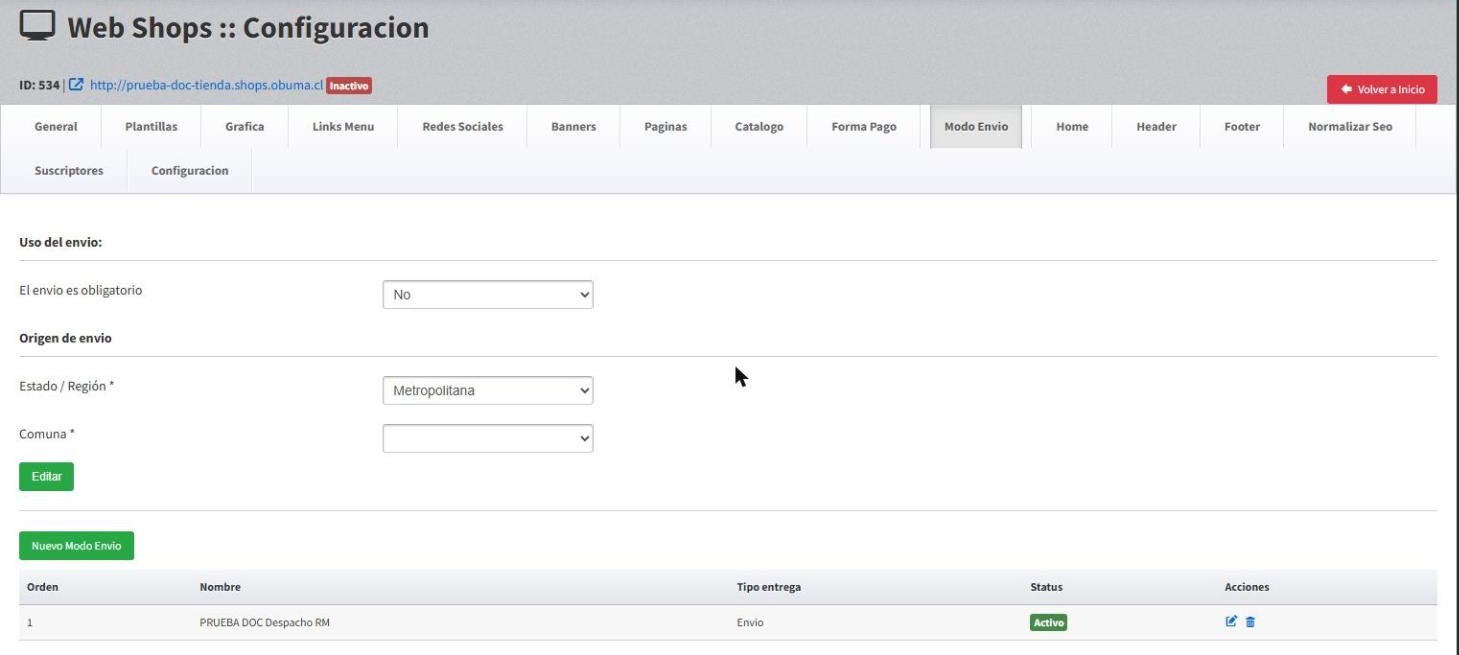Open the Suscriptores tab
This screenshot has height=655, width=1459.
[x=69, y=171]
